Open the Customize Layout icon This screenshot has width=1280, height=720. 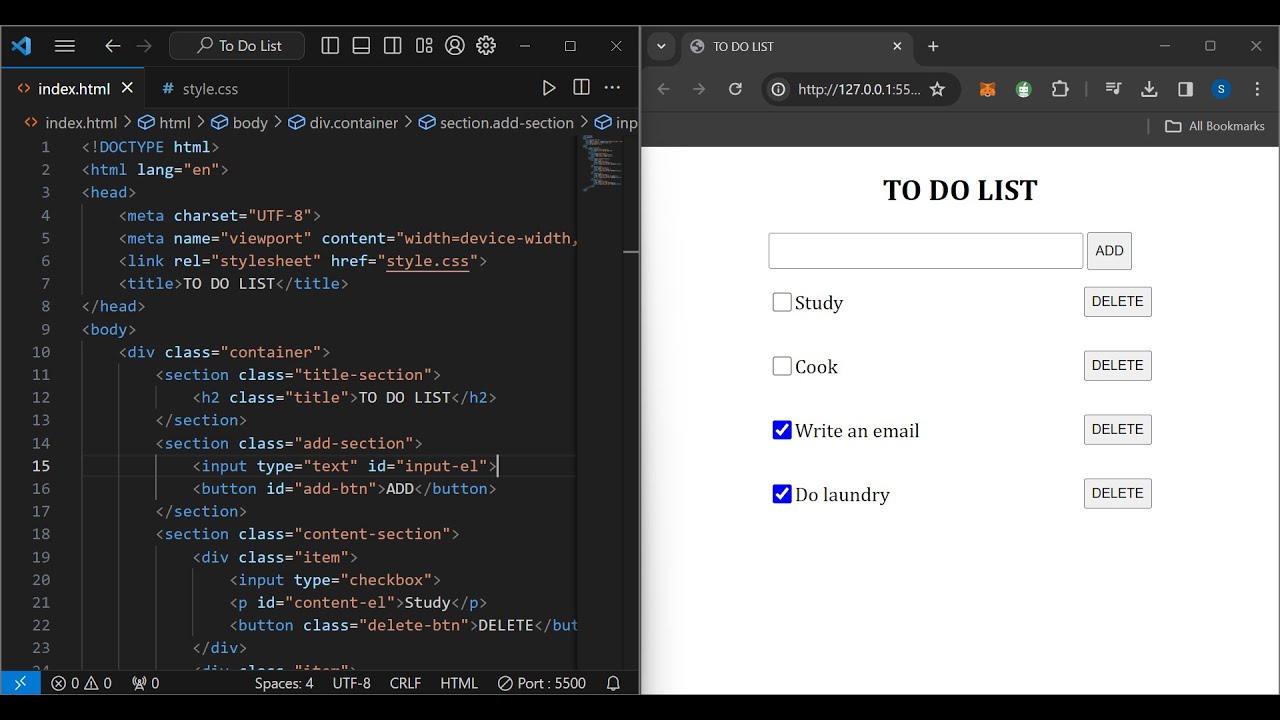(x=424, y=46)
